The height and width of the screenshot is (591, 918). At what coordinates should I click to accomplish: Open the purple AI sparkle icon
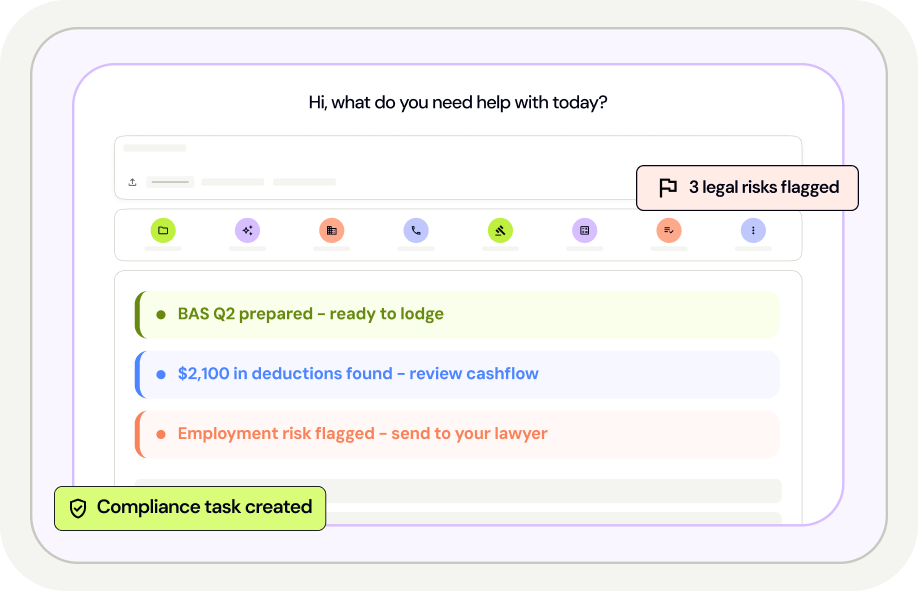[x=247, y=230]
